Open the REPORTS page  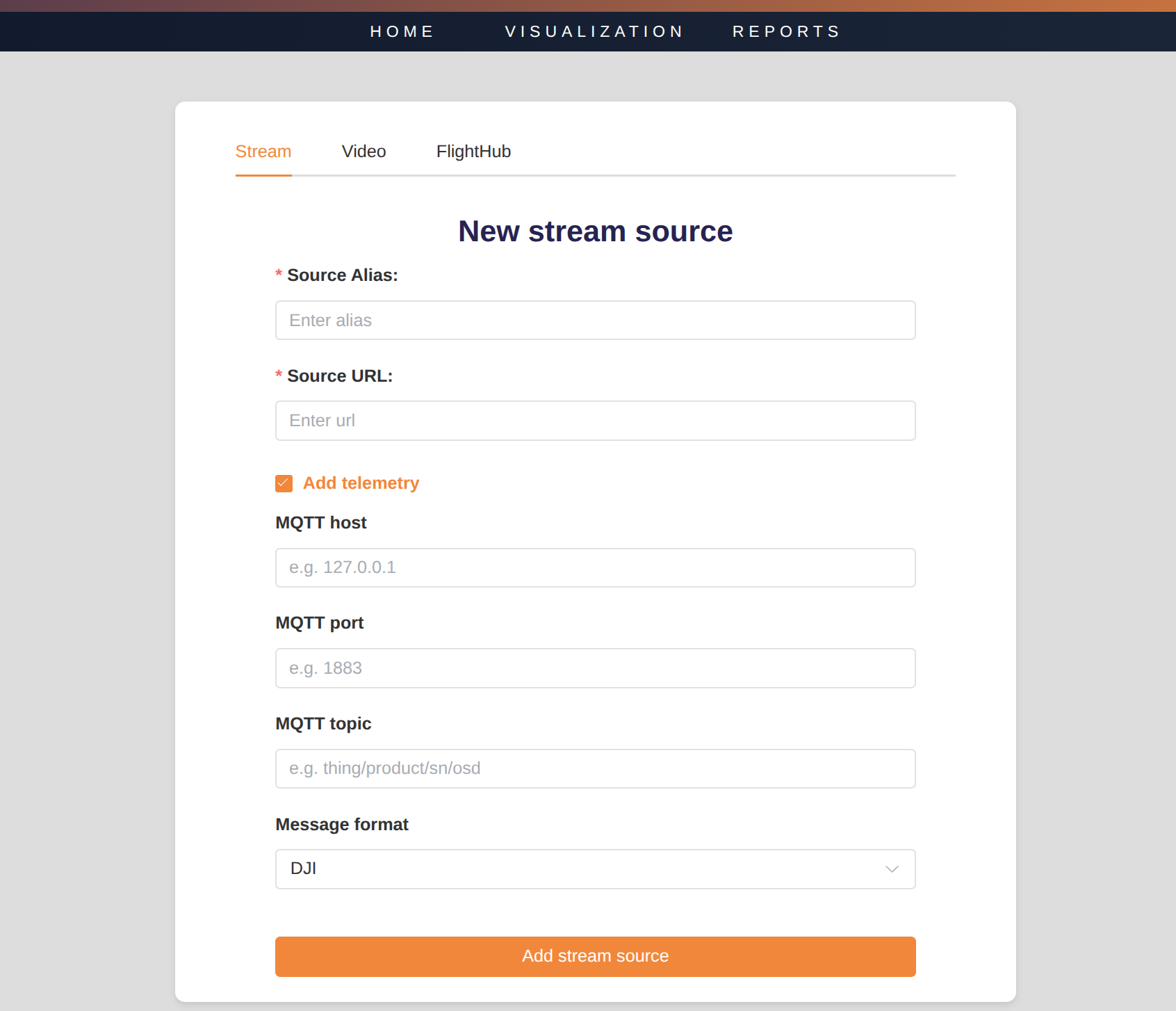(x=786, y=32)
